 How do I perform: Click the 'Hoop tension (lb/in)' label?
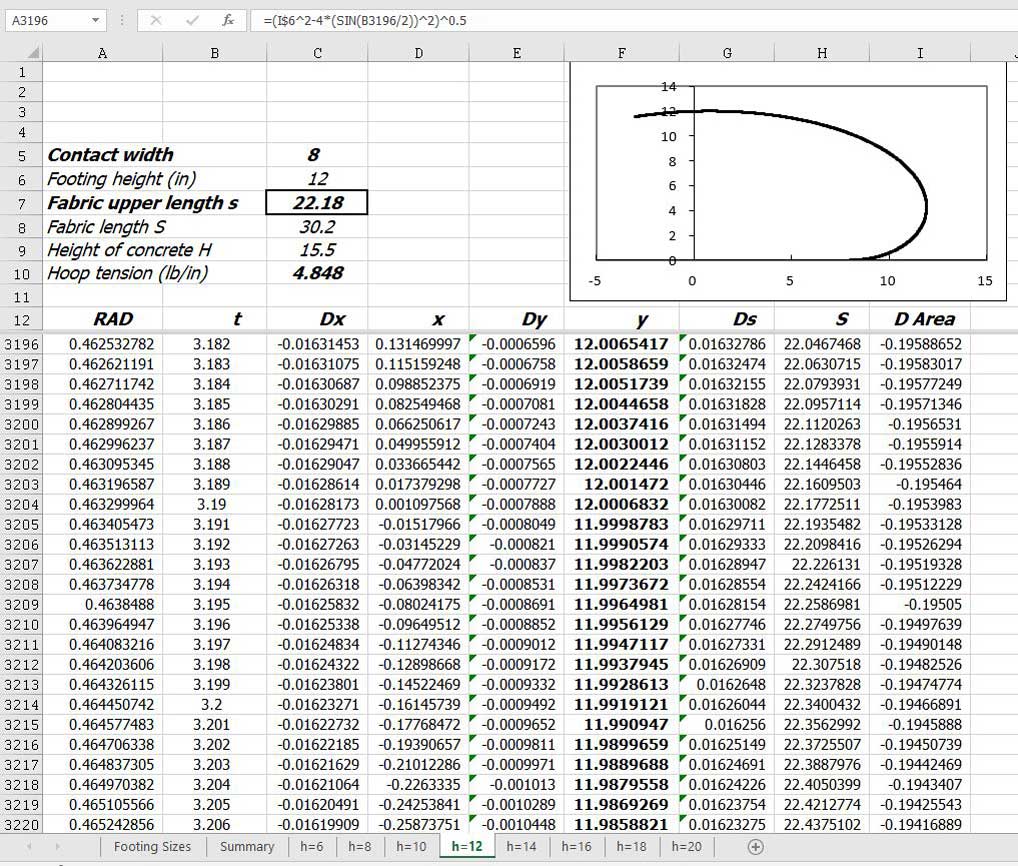127,273
